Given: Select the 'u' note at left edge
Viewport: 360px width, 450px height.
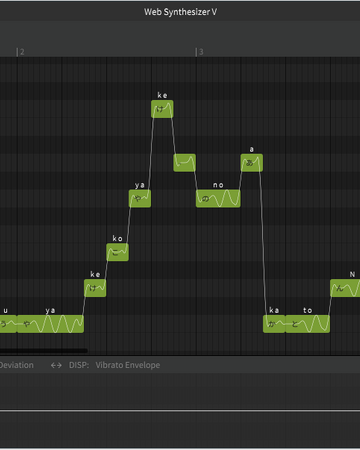Looking at the screenshot, I should tap(8, 324).
